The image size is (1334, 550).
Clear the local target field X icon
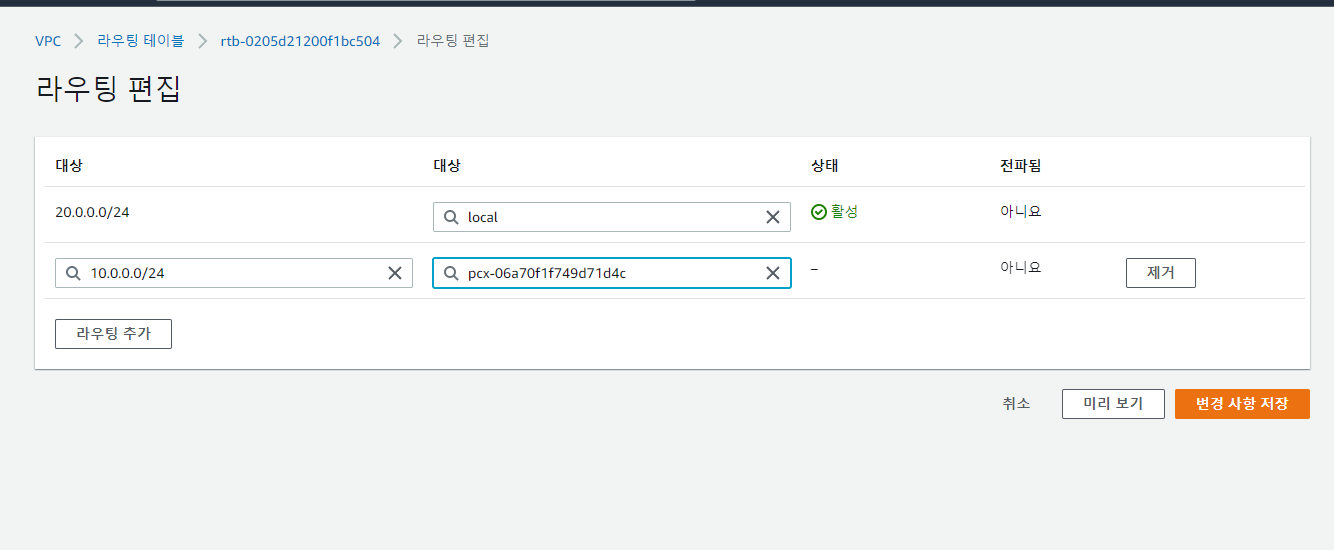pyautogui.click(x=772, y=217)
